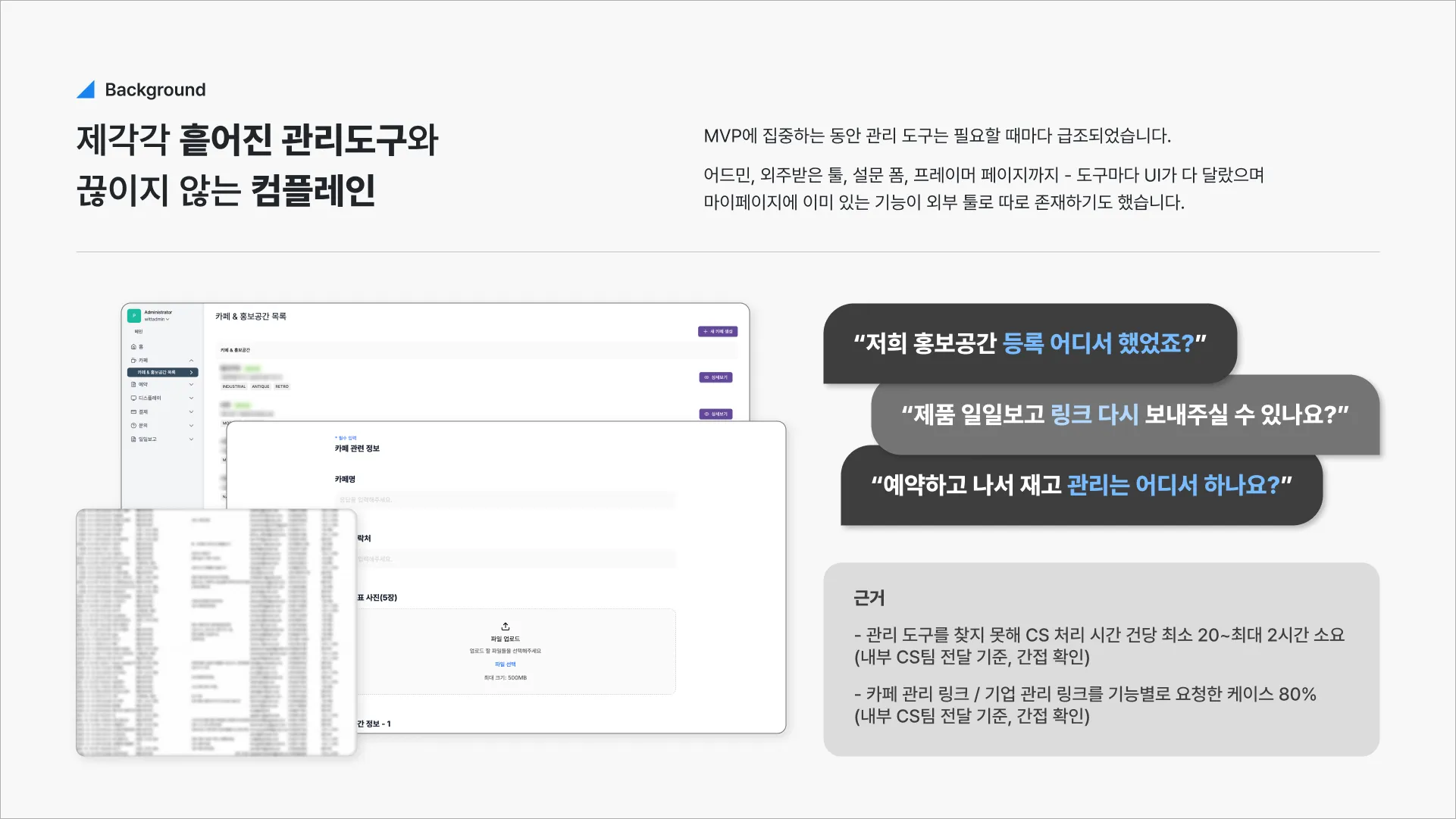Expand the 예약 sidebar section chevron
The height and width of the screenshot is (819, 1456).
pyautogui.click(x=191, y=385)
